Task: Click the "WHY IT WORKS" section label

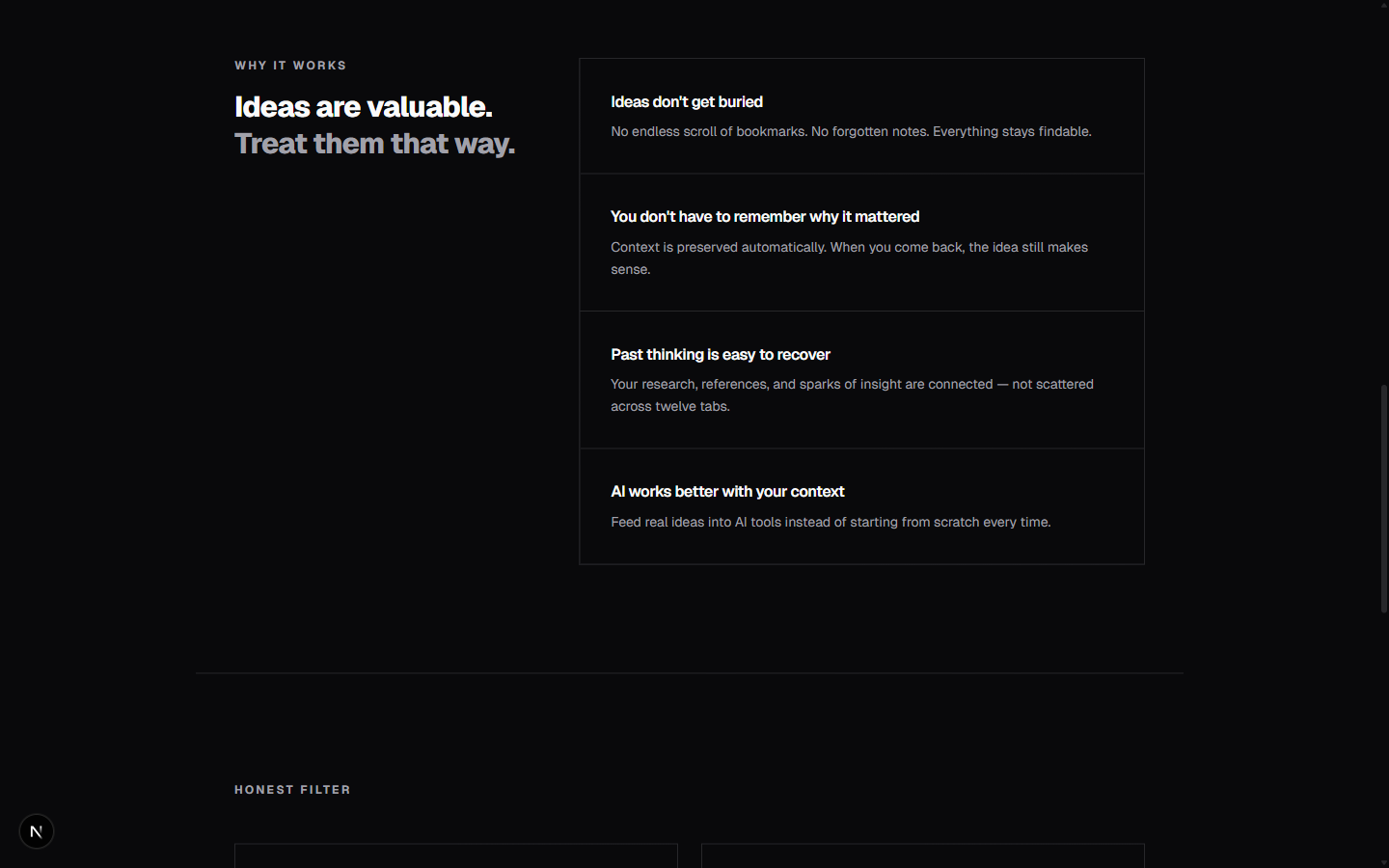Action: pyautogui.click(x=290, y=66)
